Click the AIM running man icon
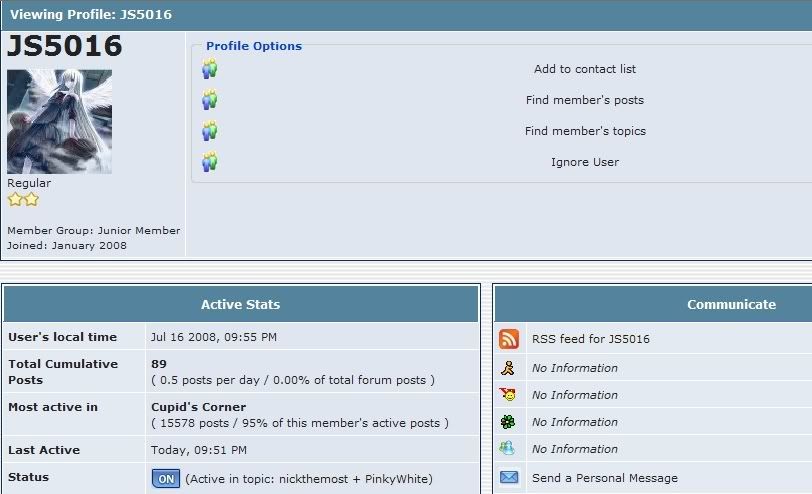The height and width of the screenshot is (494, 812). (x=508, y=368)
